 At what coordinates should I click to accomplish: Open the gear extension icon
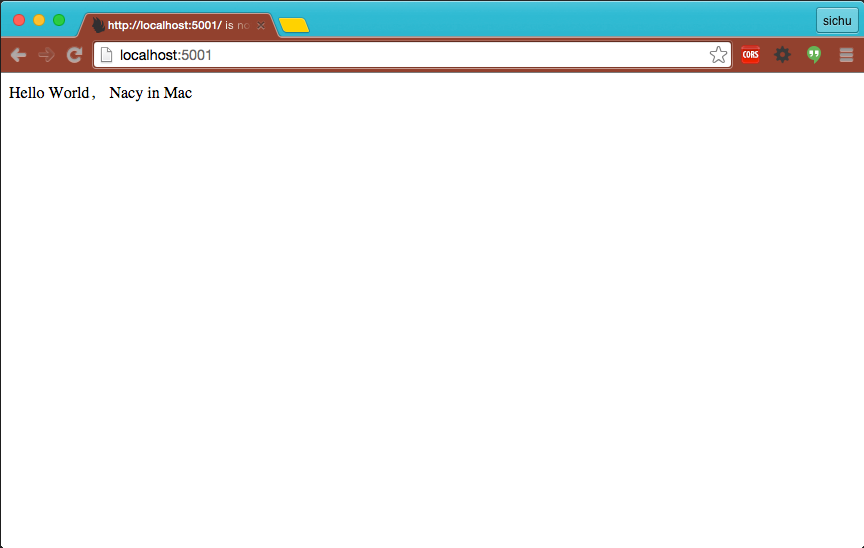click(782, 55)
